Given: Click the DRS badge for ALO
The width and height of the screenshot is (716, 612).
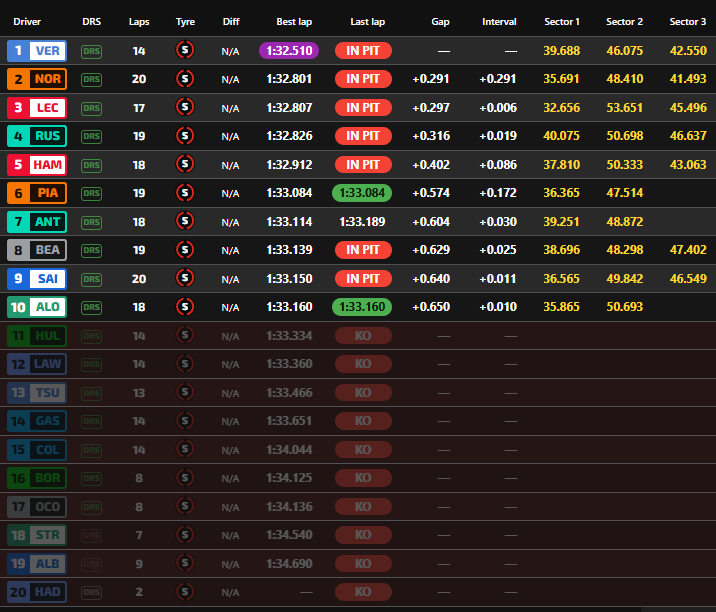Looking at the screenshot, I should tap(92, 307).
